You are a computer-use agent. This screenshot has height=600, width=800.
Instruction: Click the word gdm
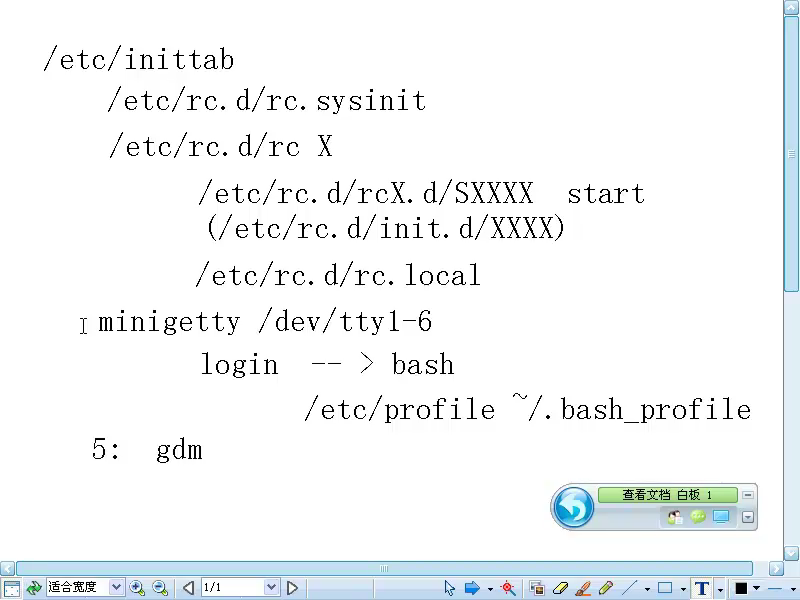pyautogui.click(x=179, y=451)
